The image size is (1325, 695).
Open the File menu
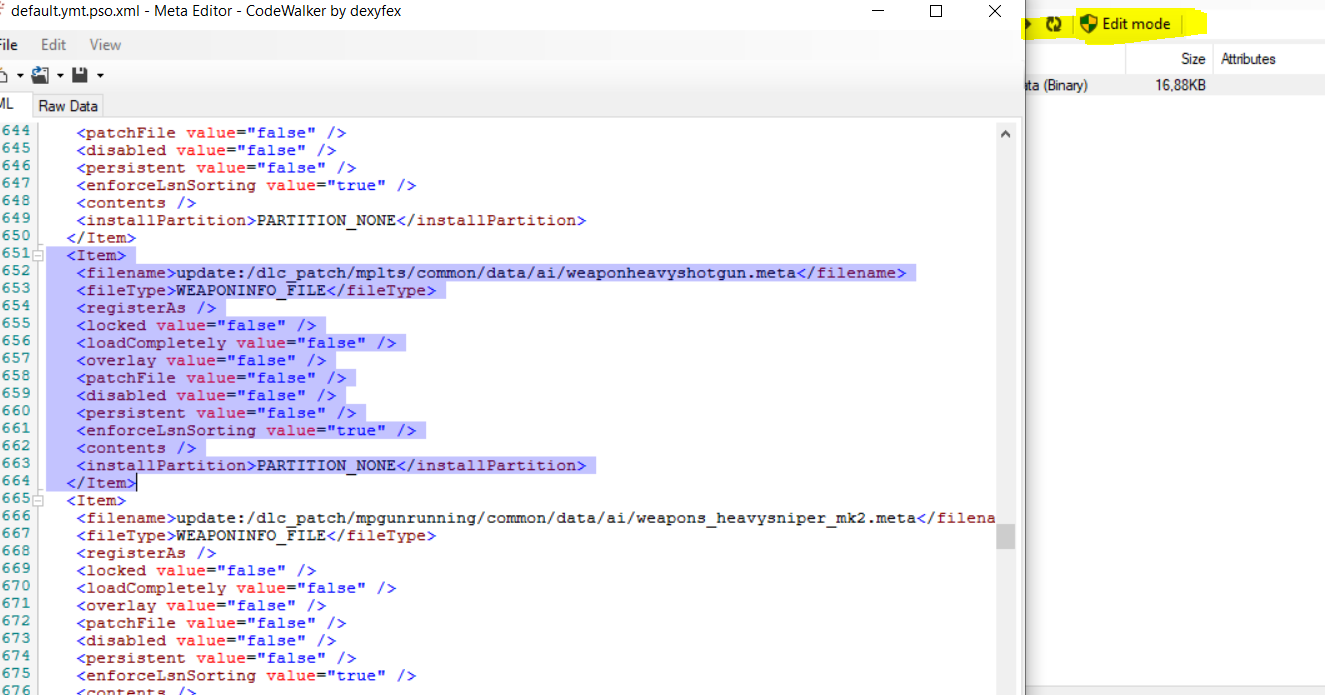9,45
